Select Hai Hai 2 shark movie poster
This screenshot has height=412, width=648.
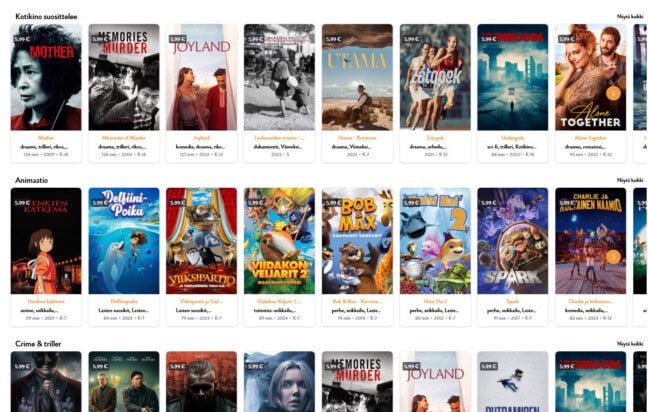[435, 241]
